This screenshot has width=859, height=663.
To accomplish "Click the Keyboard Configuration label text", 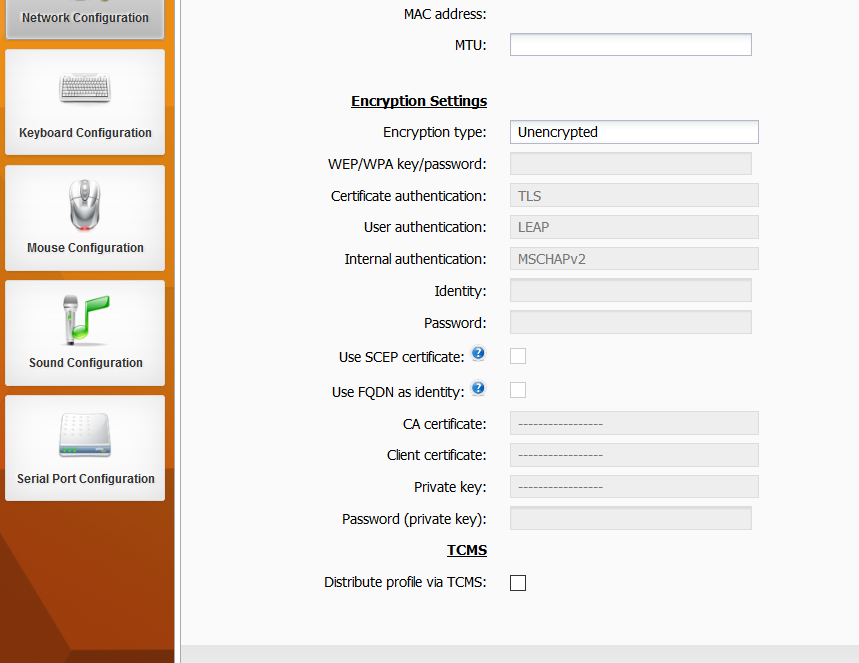I will click(x=85, y=133).
